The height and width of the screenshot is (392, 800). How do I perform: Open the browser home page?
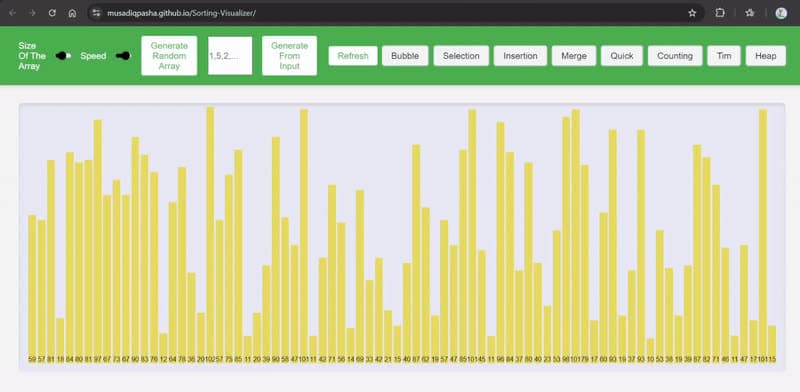72,13
